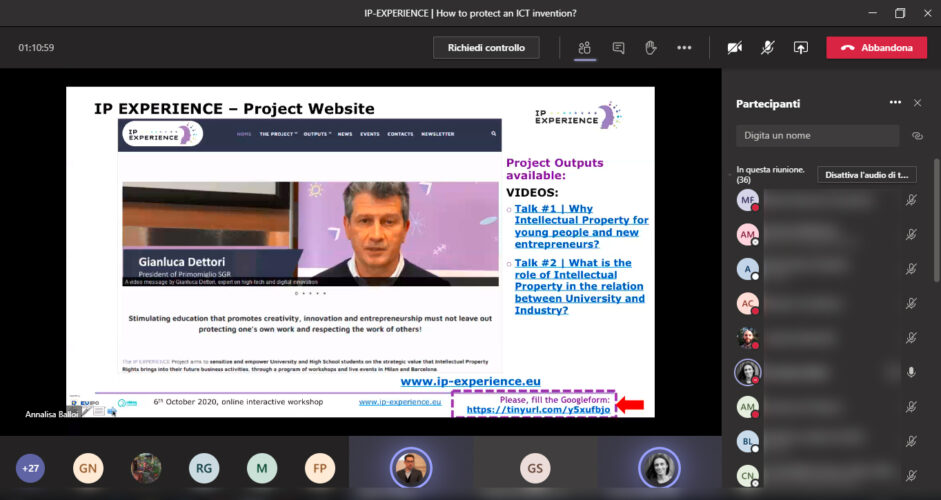
Task: Click Disattiva l'audio di tutti button
Action: tap(867, 175)
